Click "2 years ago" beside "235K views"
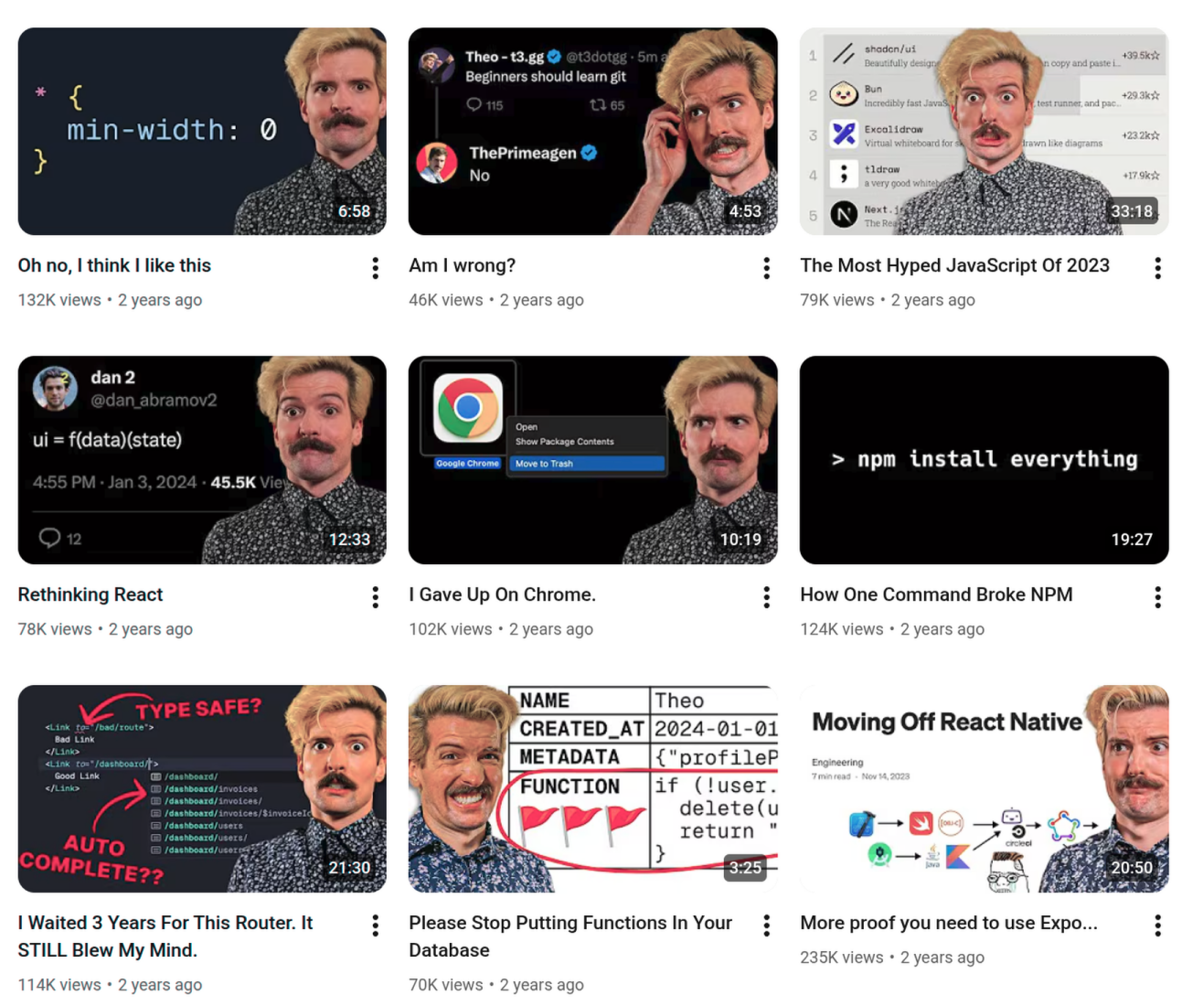This screenshot has height=1006, width=1204. pos(943,958)
